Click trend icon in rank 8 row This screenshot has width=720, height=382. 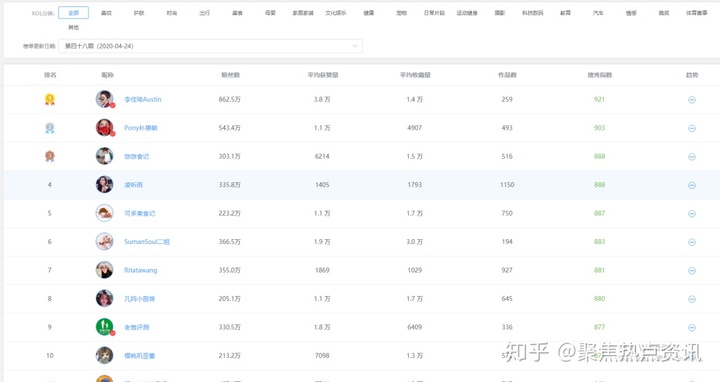click(x=692, y=299)
